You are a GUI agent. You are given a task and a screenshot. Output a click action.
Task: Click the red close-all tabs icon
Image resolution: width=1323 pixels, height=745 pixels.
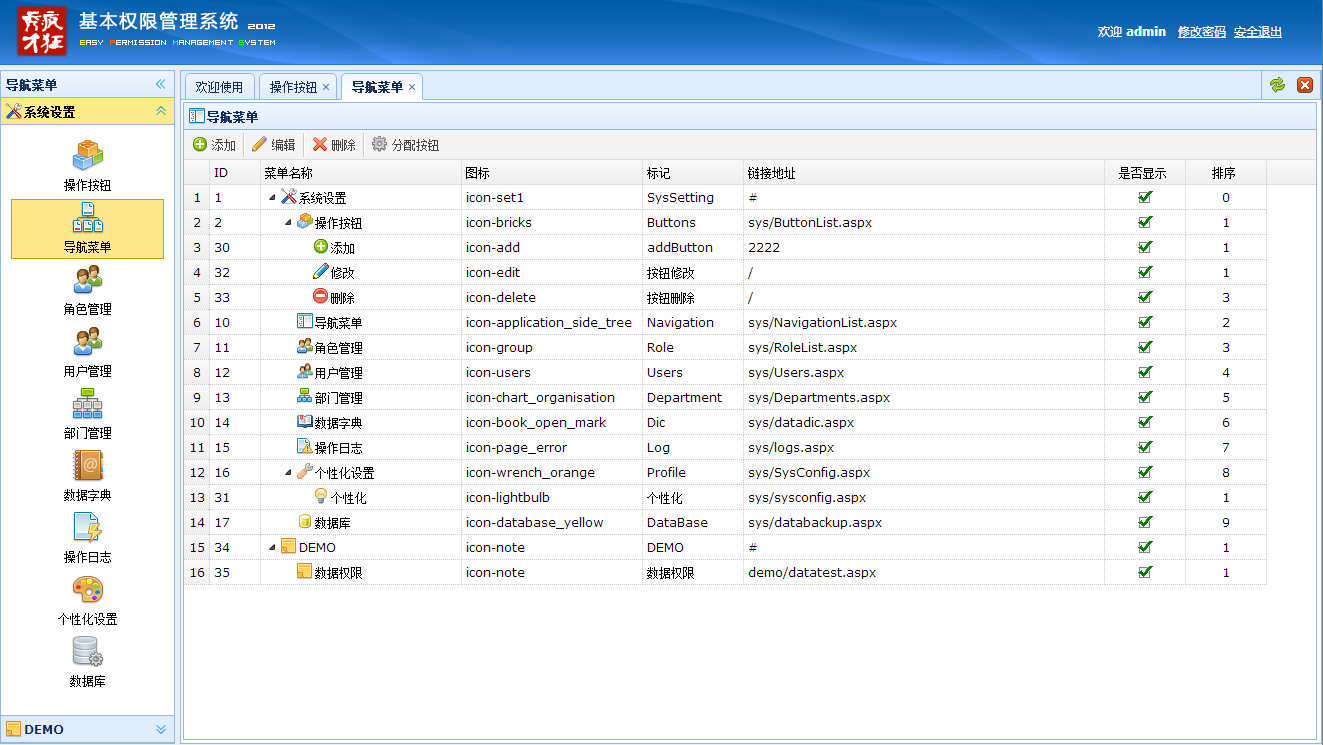(1304, 85)
